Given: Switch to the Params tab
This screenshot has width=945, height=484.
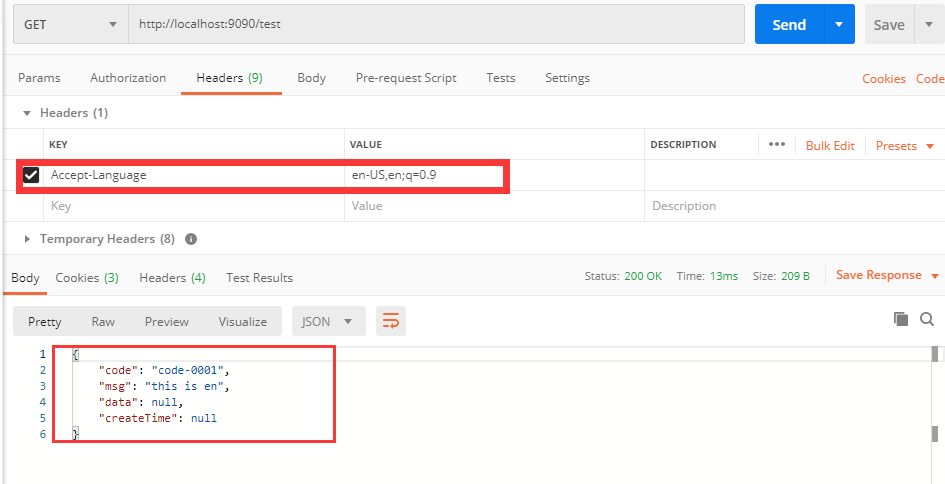Looking at the screenshot, I should [39, 78].
